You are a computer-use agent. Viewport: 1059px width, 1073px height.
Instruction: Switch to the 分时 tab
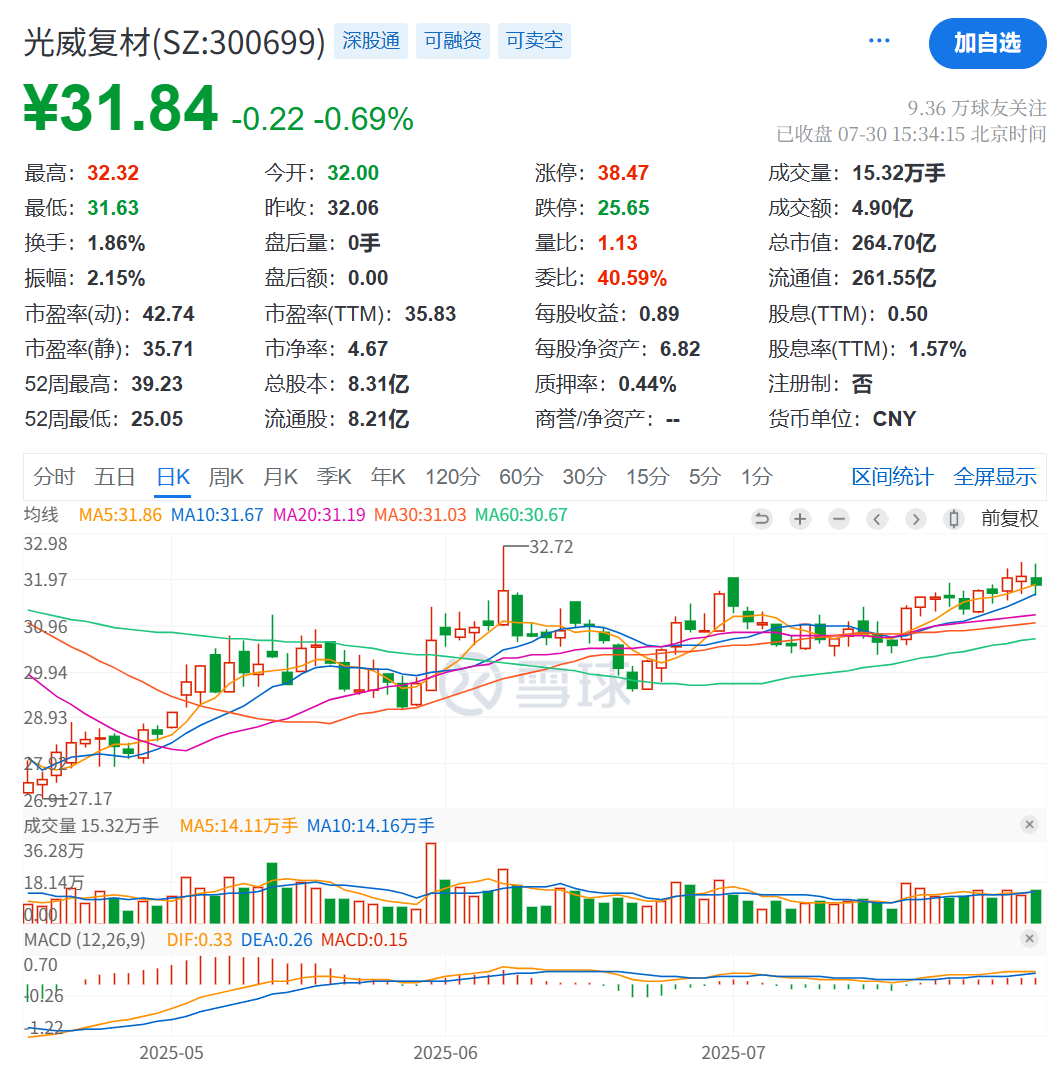(x=54, y=477)
